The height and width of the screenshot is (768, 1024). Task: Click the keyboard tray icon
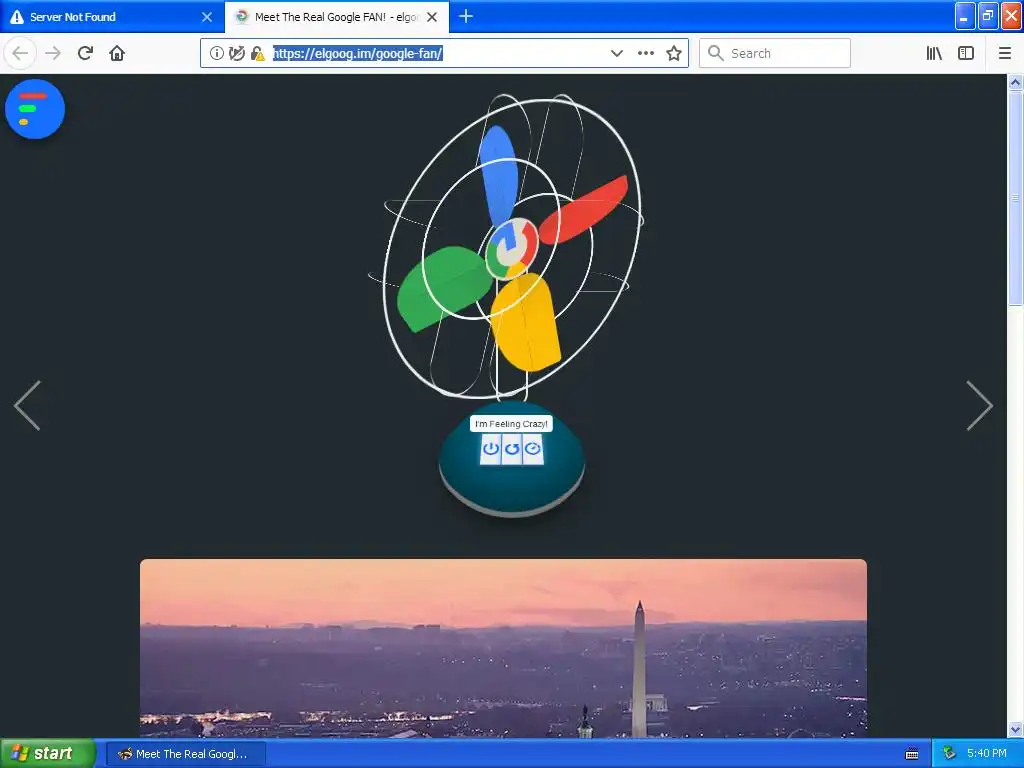click(x=912, y=754)
